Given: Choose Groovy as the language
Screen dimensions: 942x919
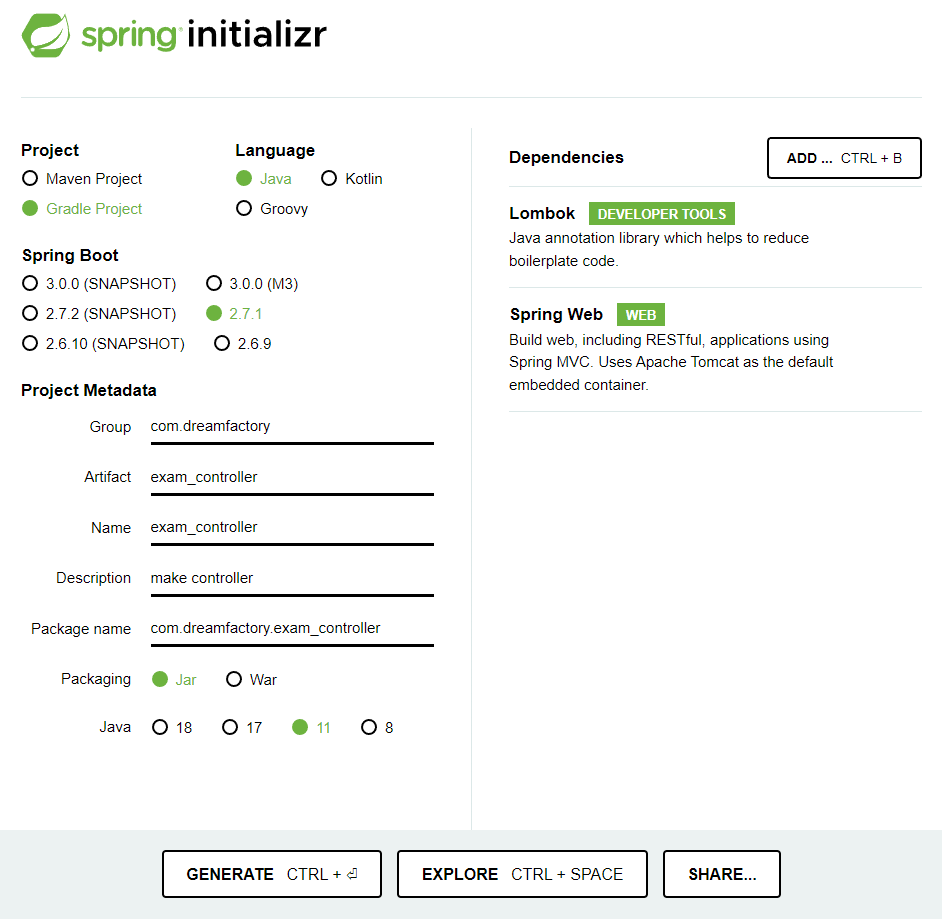Looking at the screenshot, I should (x=272, y=209).
